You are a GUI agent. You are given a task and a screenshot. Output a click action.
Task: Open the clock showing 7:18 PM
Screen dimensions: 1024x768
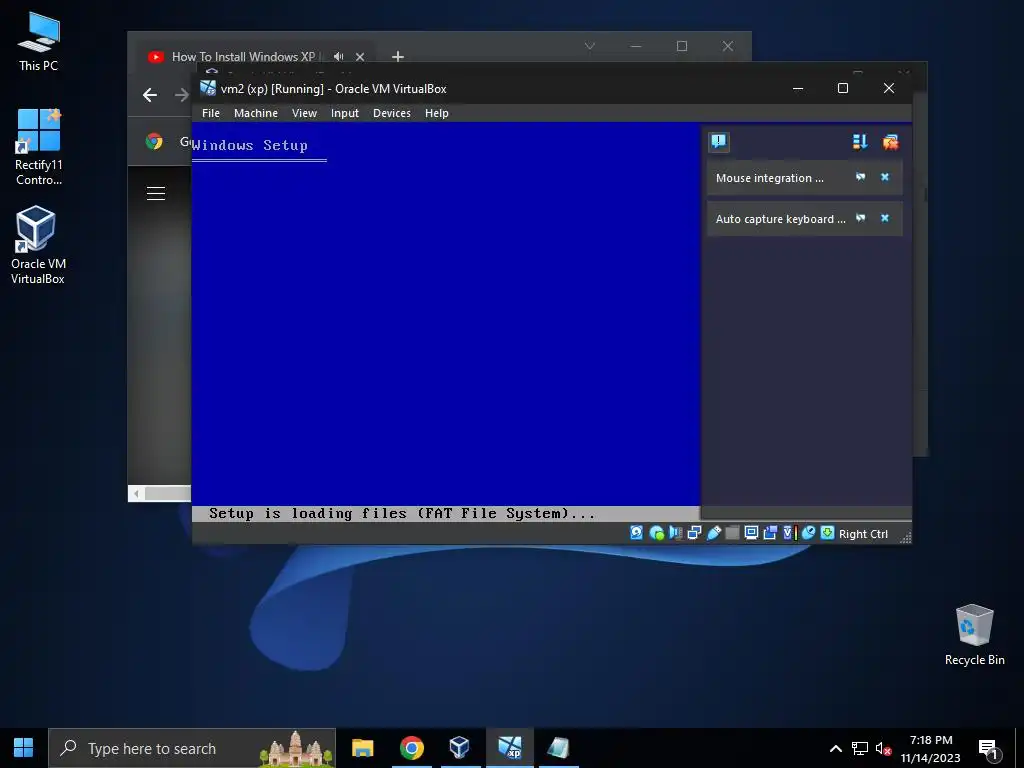pos(931,748)
